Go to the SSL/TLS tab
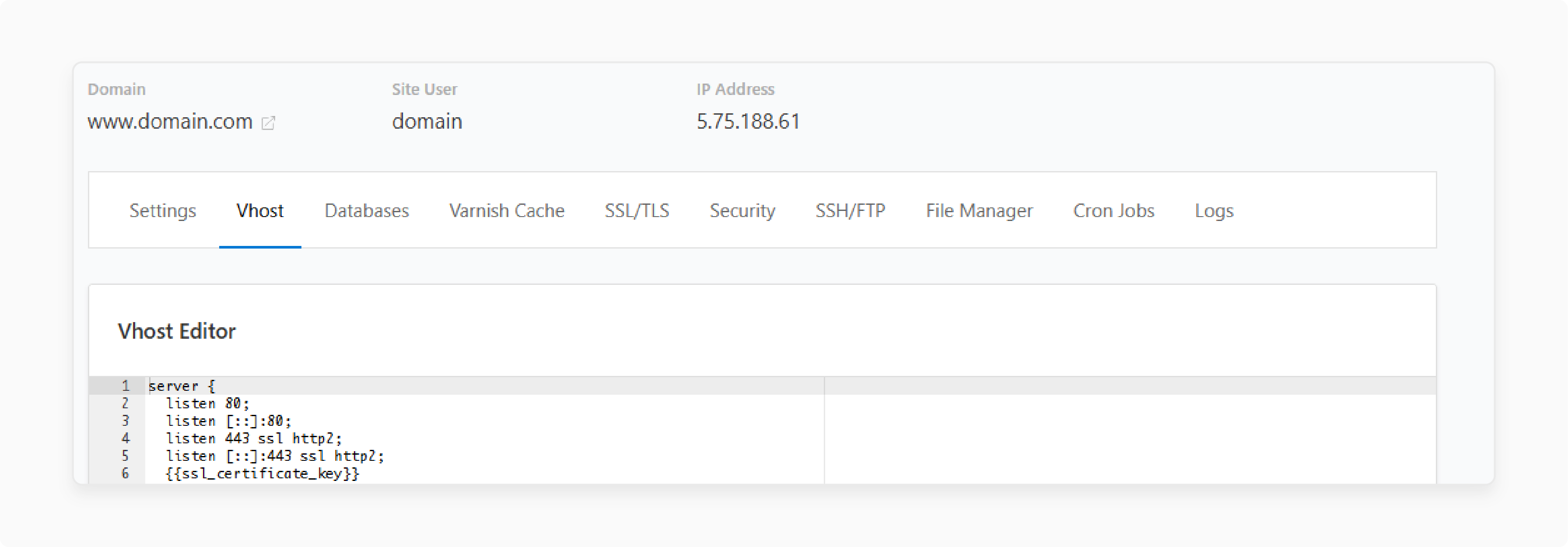Viewport: 1568px width, 547px height. point(637,211)
